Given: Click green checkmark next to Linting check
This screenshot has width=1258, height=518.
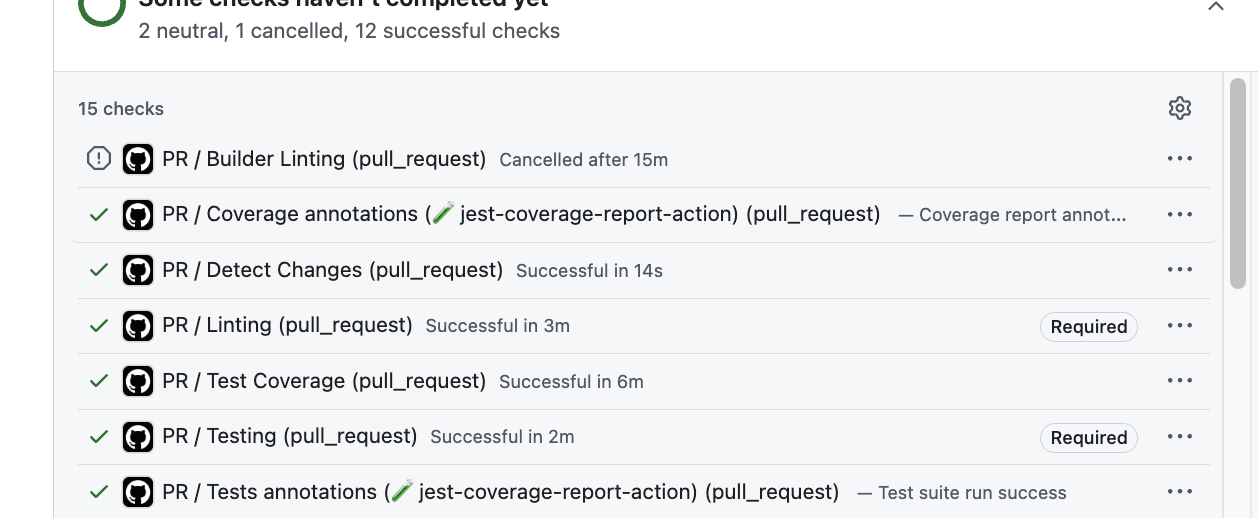Looking at the screenshot, I should pos(99,326).
